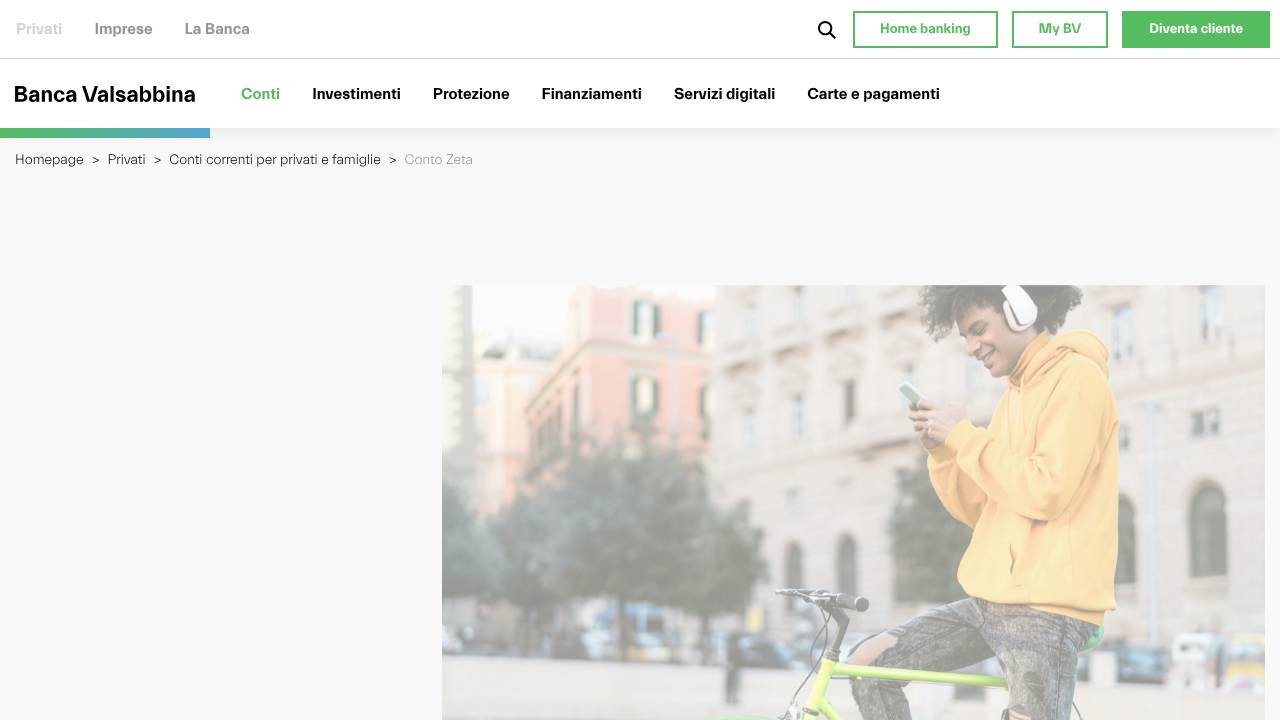Open the Investimenti menu item

pos(356,94)
